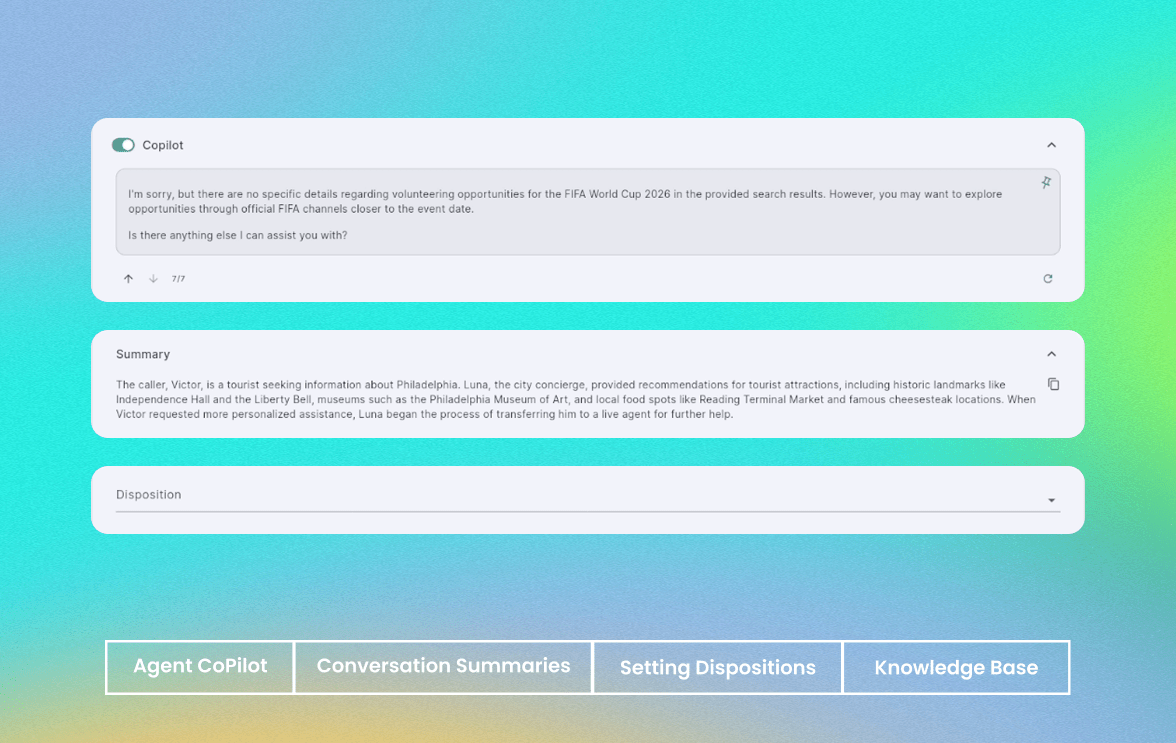Regenerate the Copilot response with refresh icon
1176x743 pixels.
click(1048, 279)
